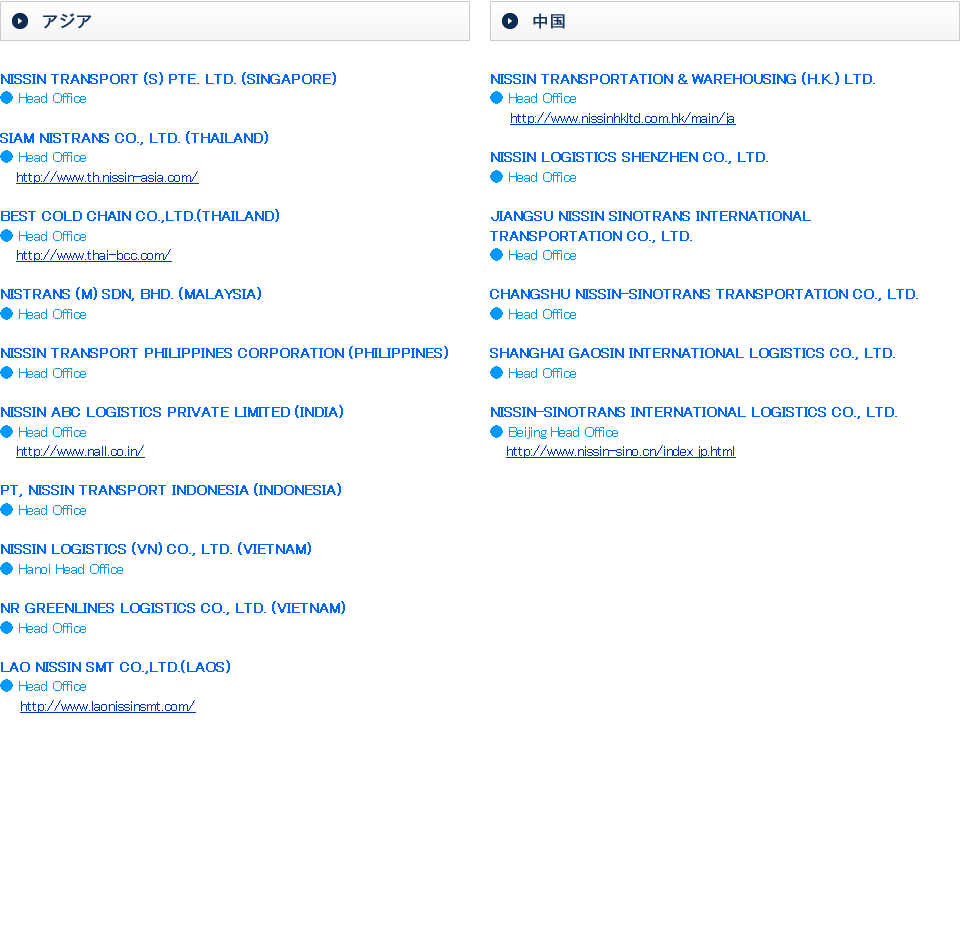This screenshot has width=960, height=952.
Task: Open the 中国 section header
Action: pyautogui.click(x=725, y=21)
